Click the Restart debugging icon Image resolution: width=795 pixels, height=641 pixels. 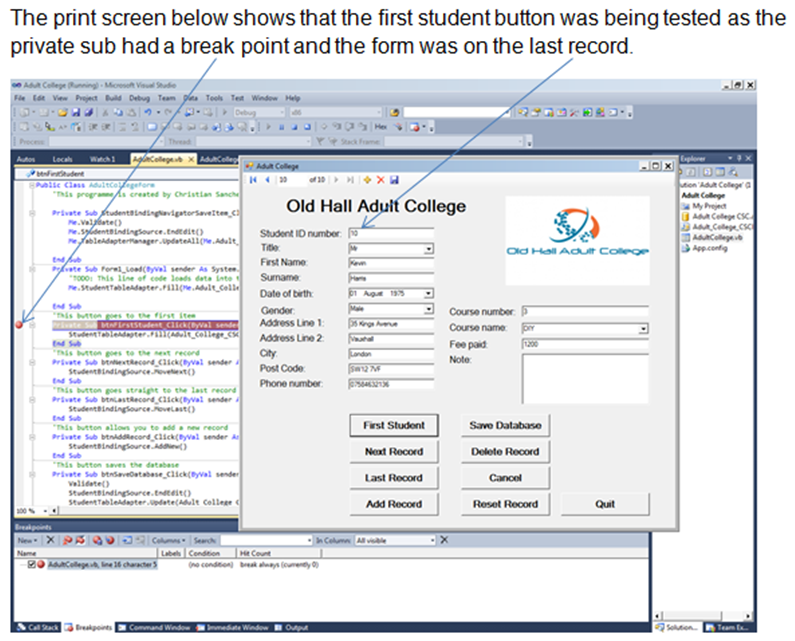(307, 127)
